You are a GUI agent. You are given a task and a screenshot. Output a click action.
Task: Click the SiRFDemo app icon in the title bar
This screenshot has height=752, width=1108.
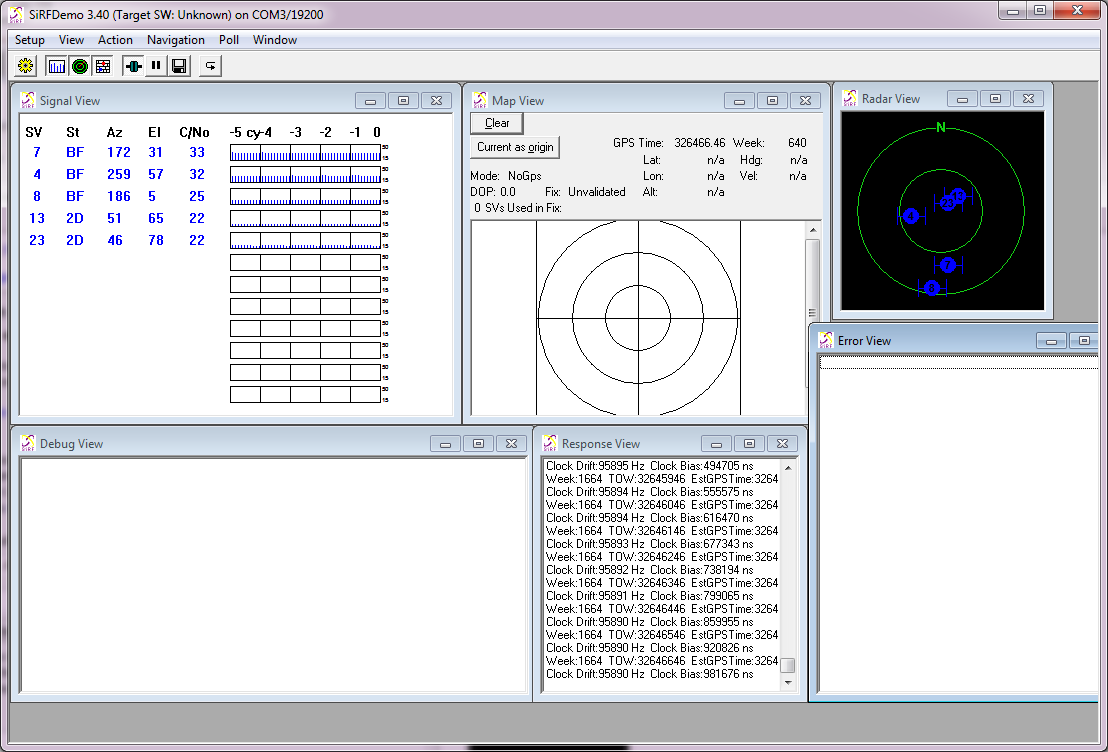[x=17, y=14]
